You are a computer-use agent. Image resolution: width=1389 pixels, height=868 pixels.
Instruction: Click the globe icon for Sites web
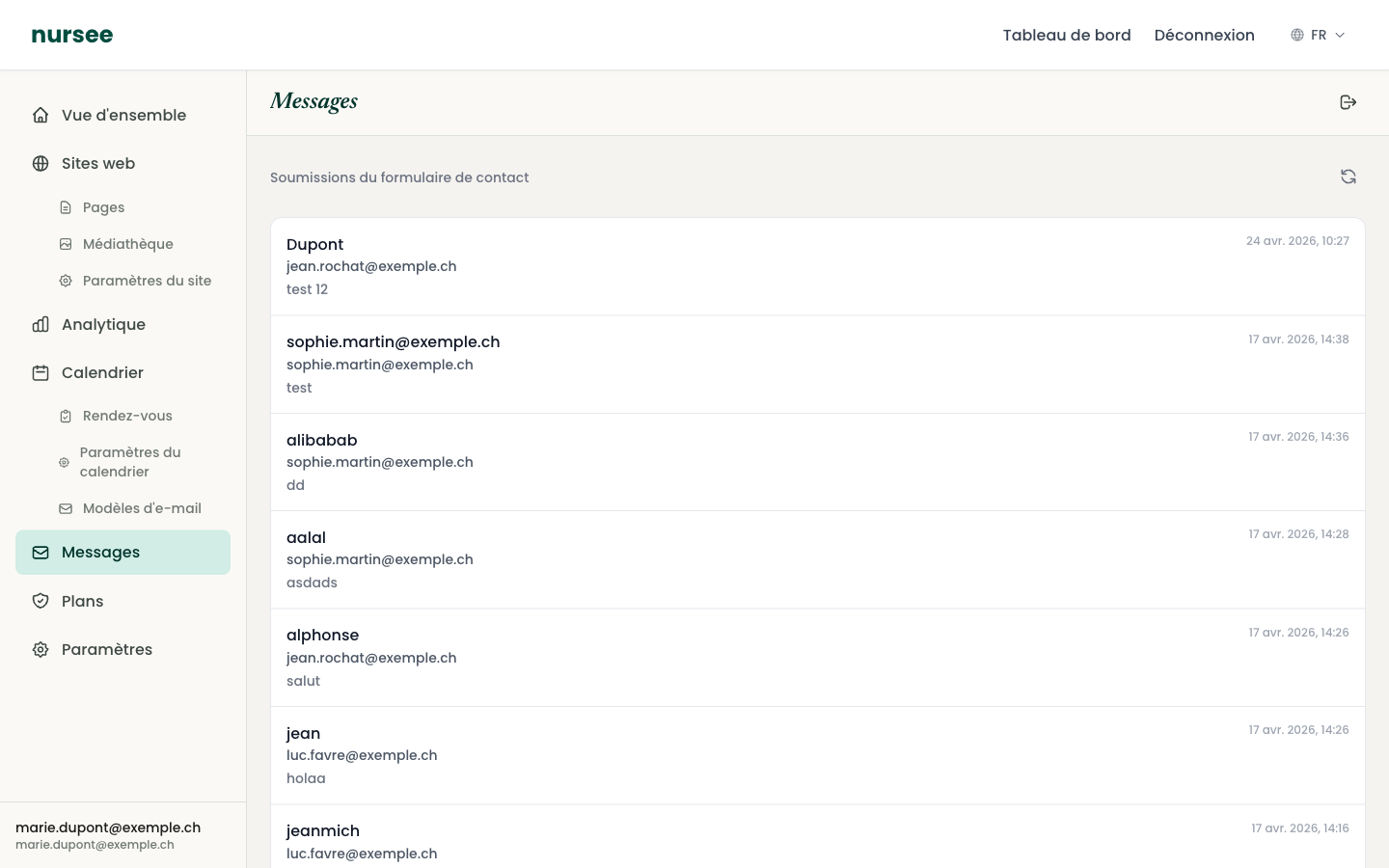41,163
